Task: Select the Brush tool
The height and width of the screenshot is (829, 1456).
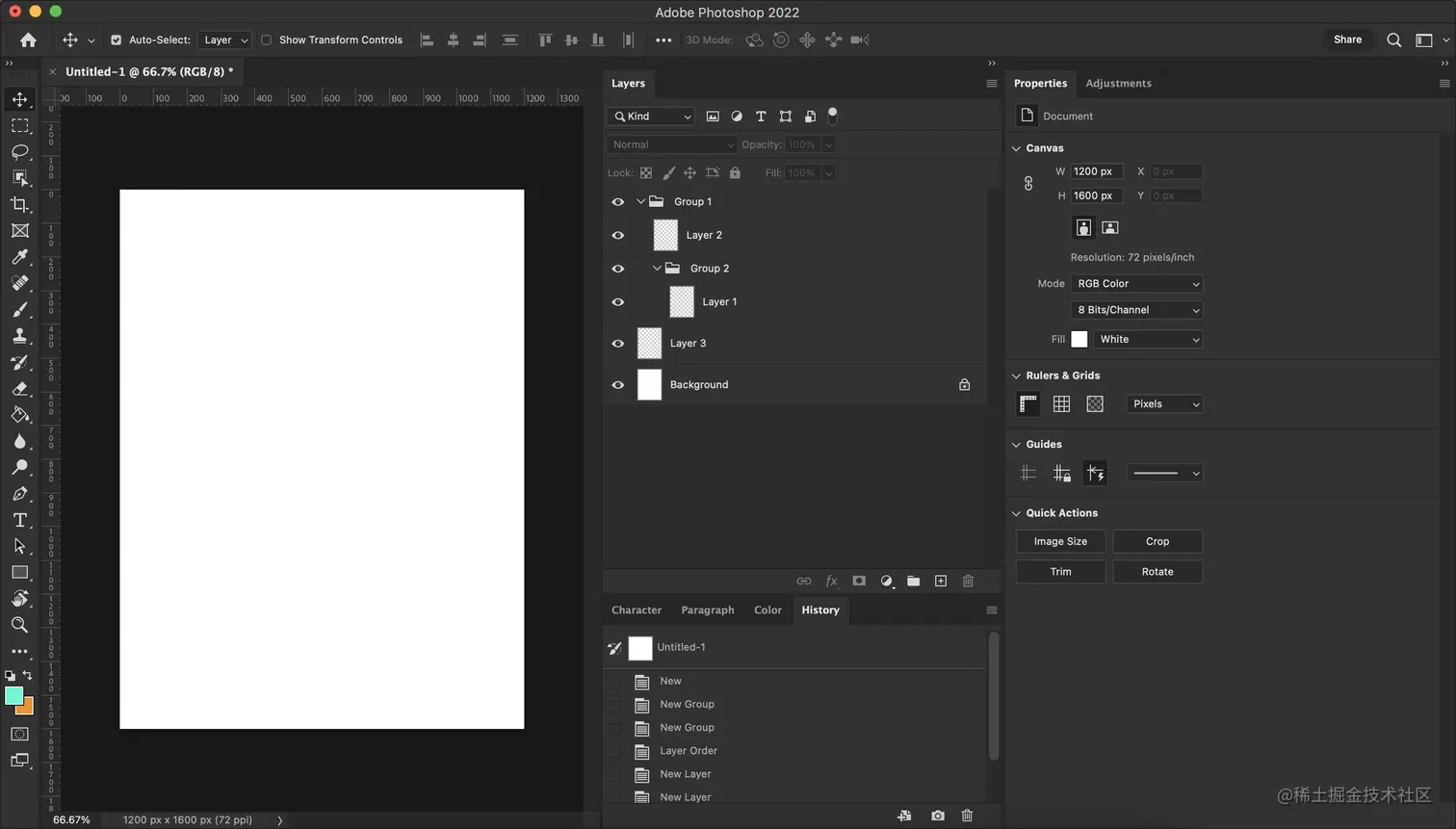Action: [x=19, y=309]
